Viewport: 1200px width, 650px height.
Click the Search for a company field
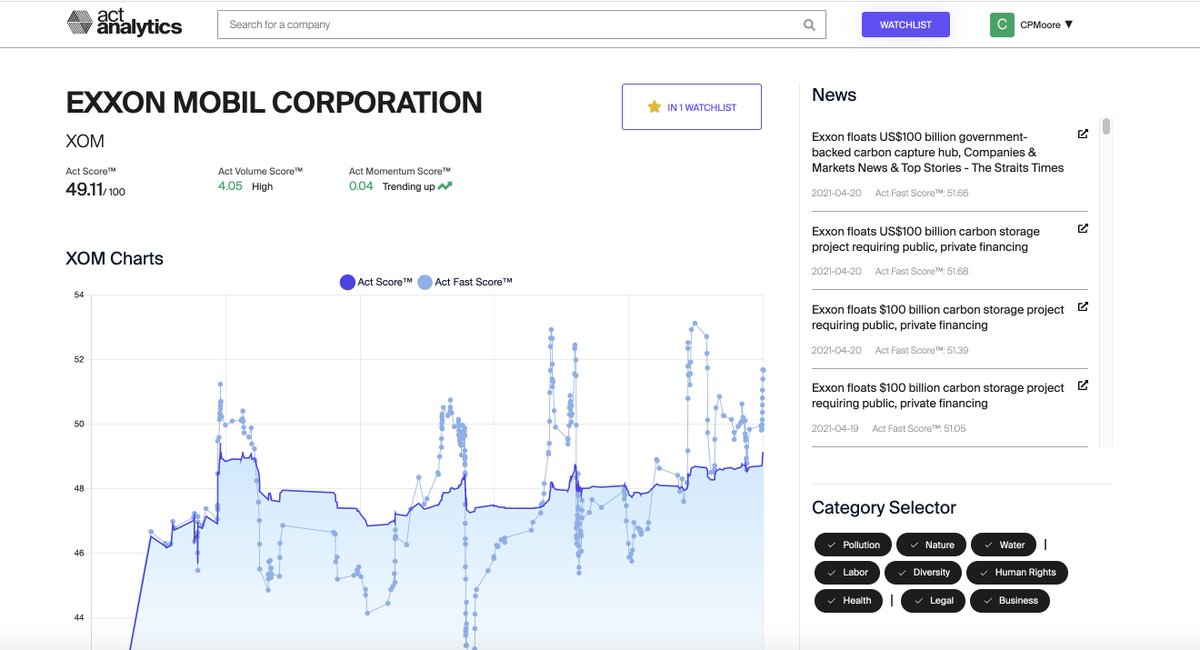coord(522,25)
